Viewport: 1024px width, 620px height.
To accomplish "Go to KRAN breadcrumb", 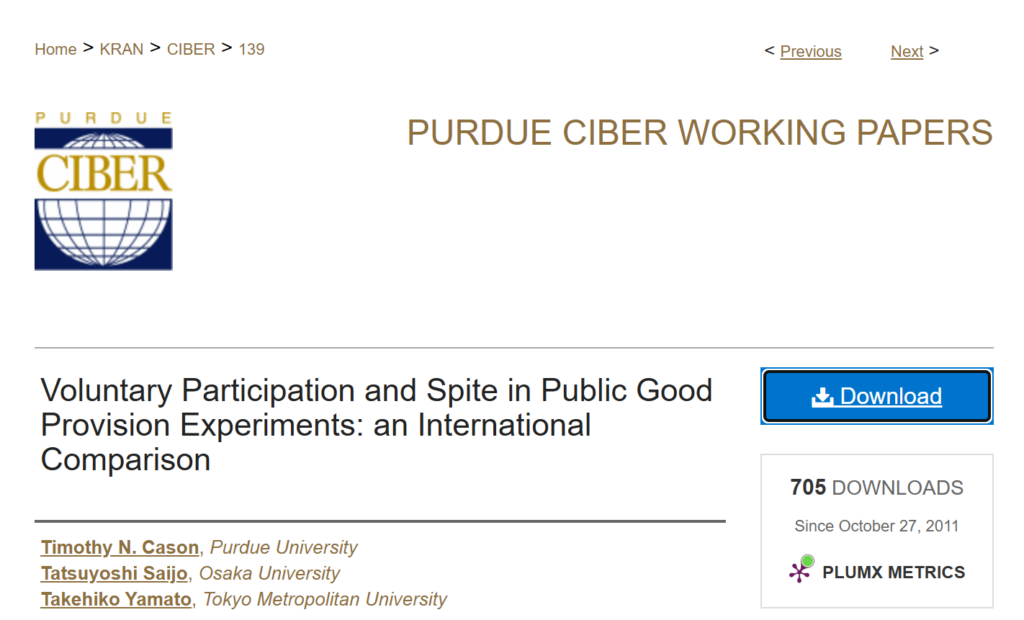I will 121,50.
